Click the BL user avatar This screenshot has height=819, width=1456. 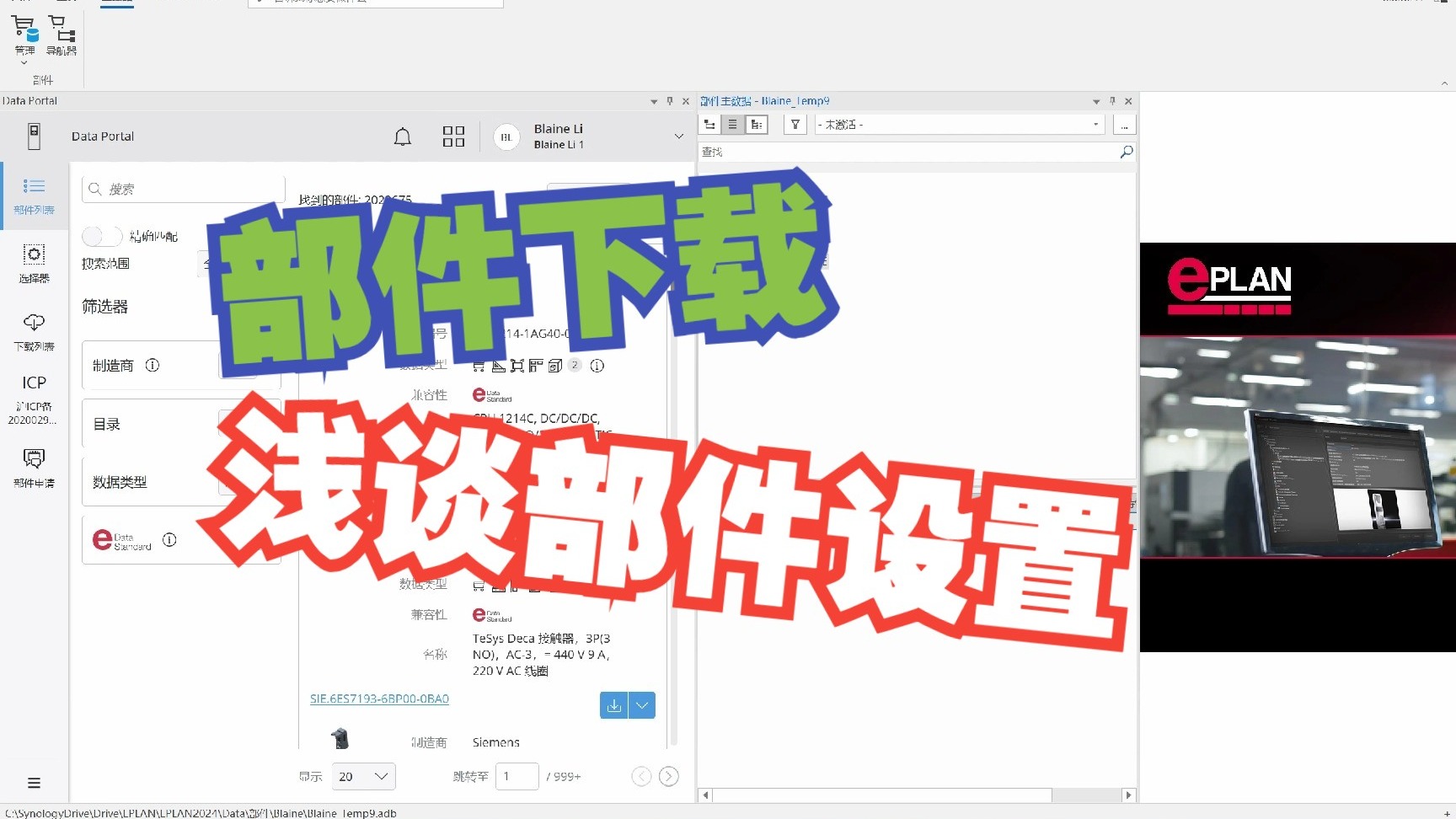506,136
